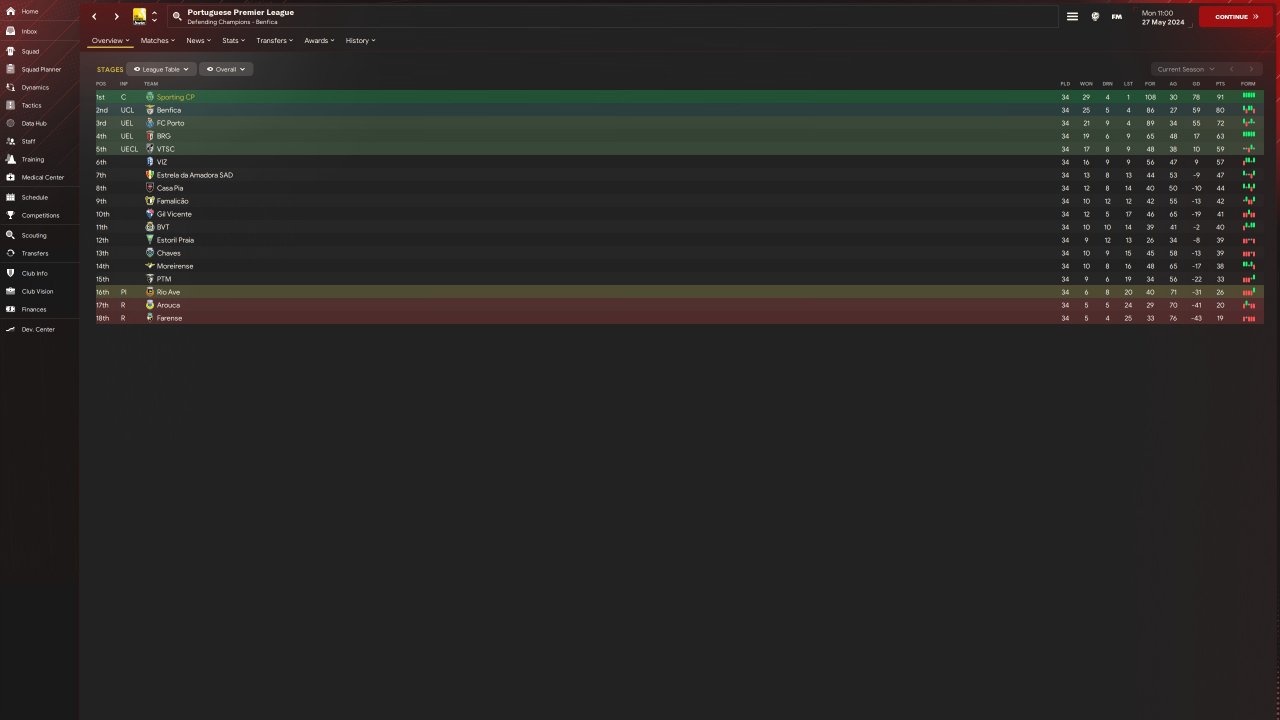Sort table by GD column header
This screenshot has width=1280, height=720.
[x=1196, y=83]
